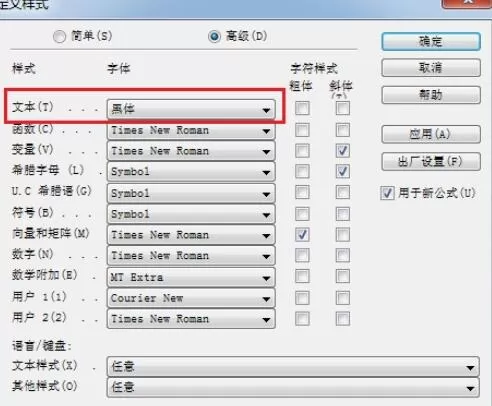Enable italic for the 数字(N) style
Image resolution: width=492 pixels, height=406 pixels.
point(343,256)
